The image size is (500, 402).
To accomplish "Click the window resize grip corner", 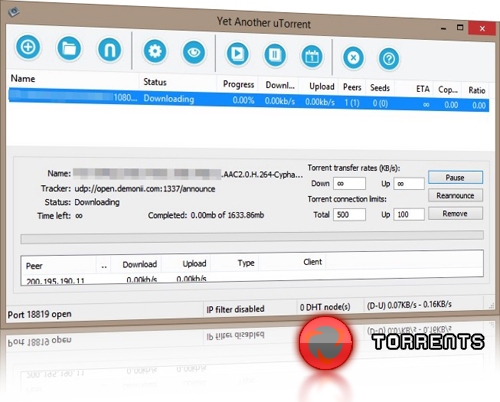I will [x=491, y=306].
